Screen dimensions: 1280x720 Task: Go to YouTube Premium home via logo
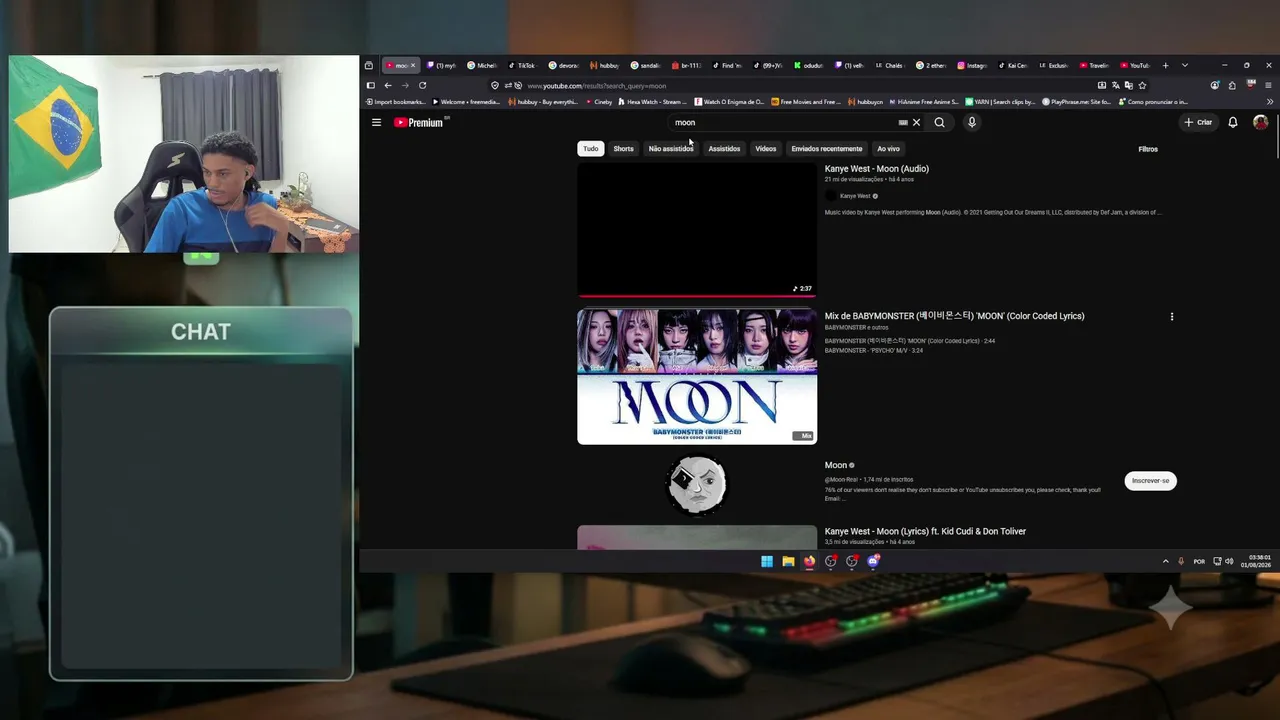(418, 122)
